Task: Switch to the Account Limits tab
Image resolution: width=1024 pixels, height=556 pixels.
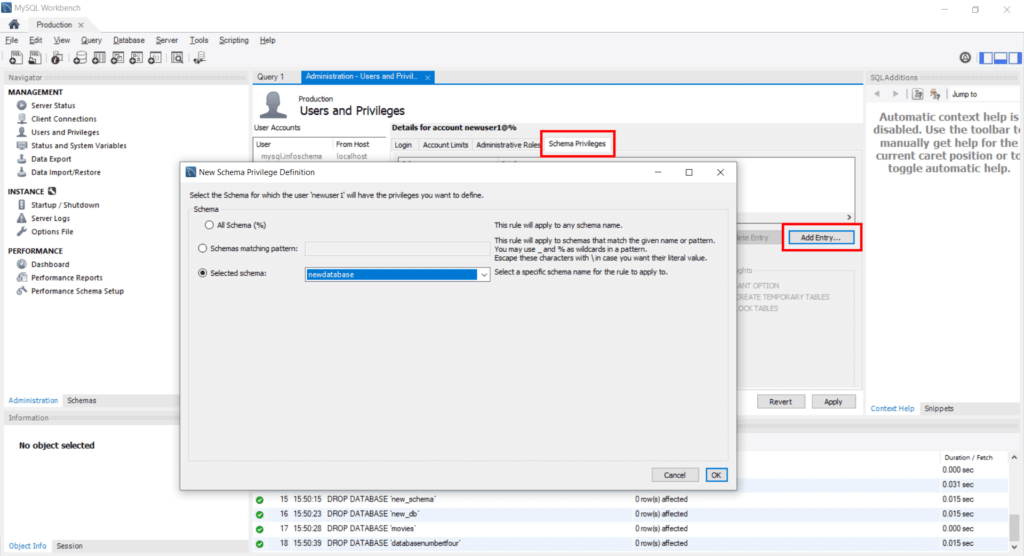Action: (x=445, y=145)
